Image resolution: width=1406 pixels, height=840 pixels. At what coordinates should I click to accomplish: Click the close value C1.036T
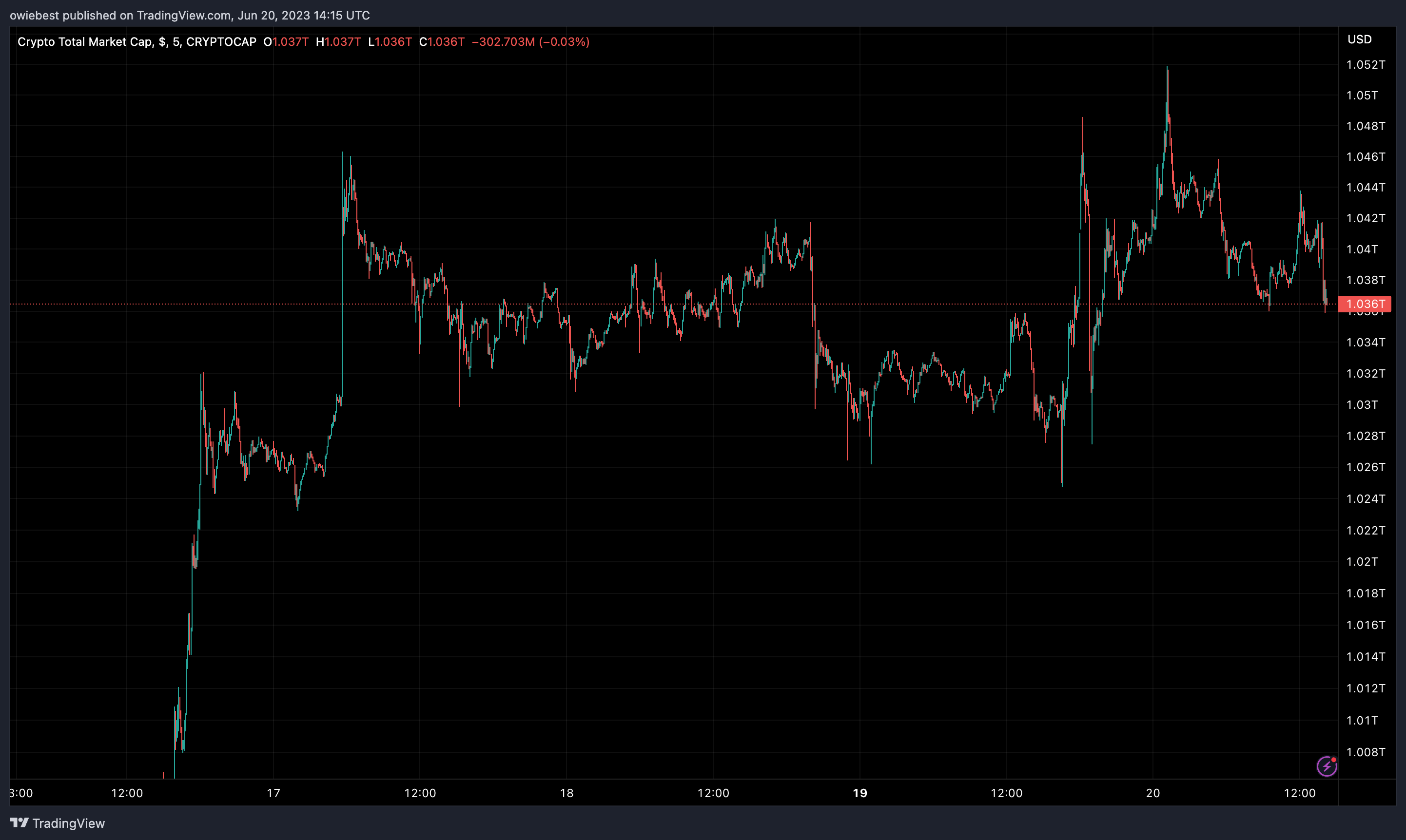[x=442, y=42]
